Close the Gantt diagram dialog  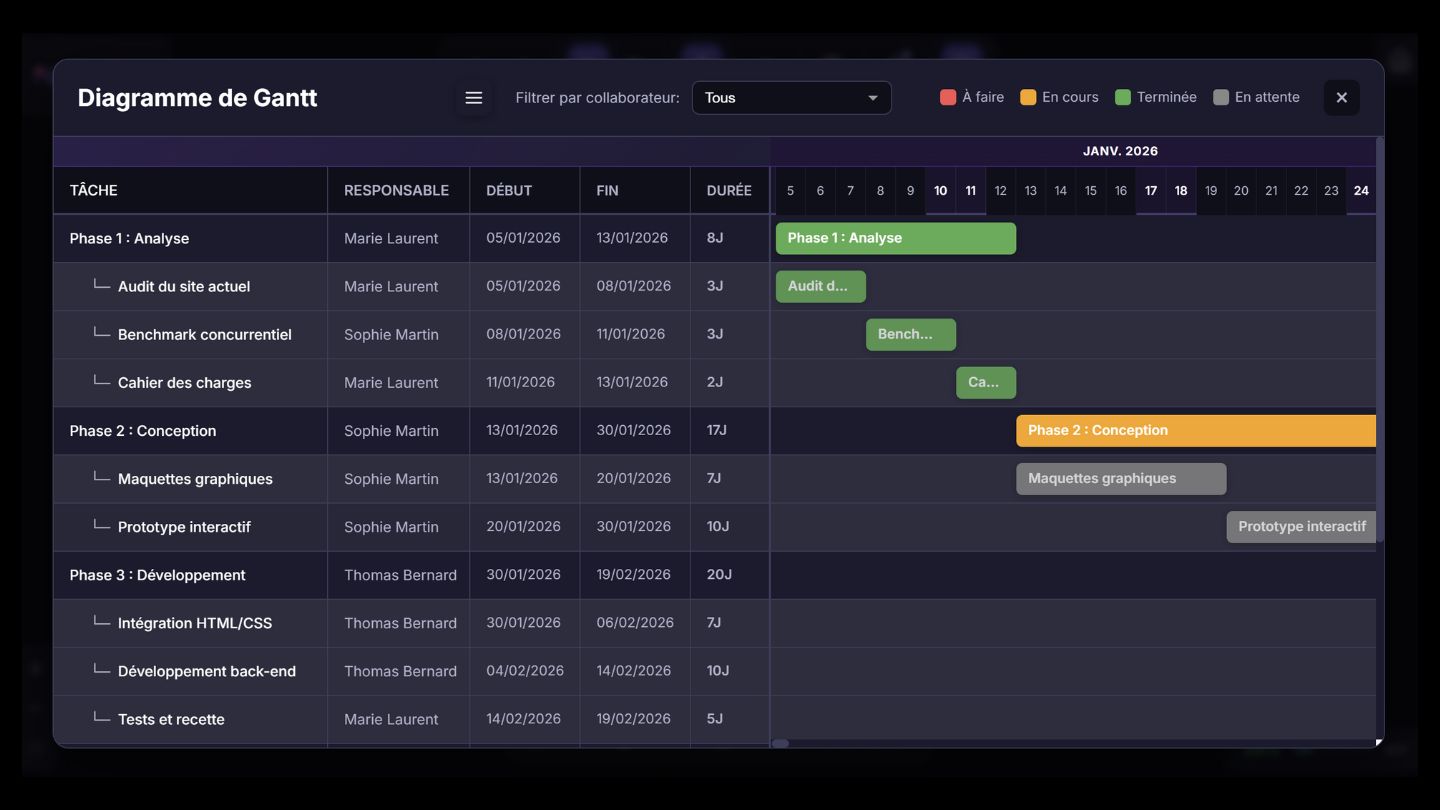[x=1342, y=98]
